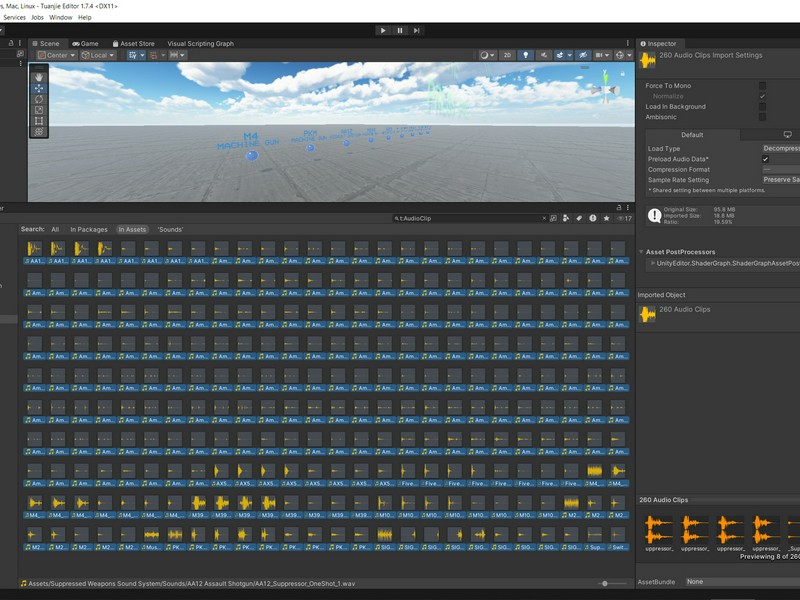Toggle scene effects (skybox, fog)

point(560,55)
